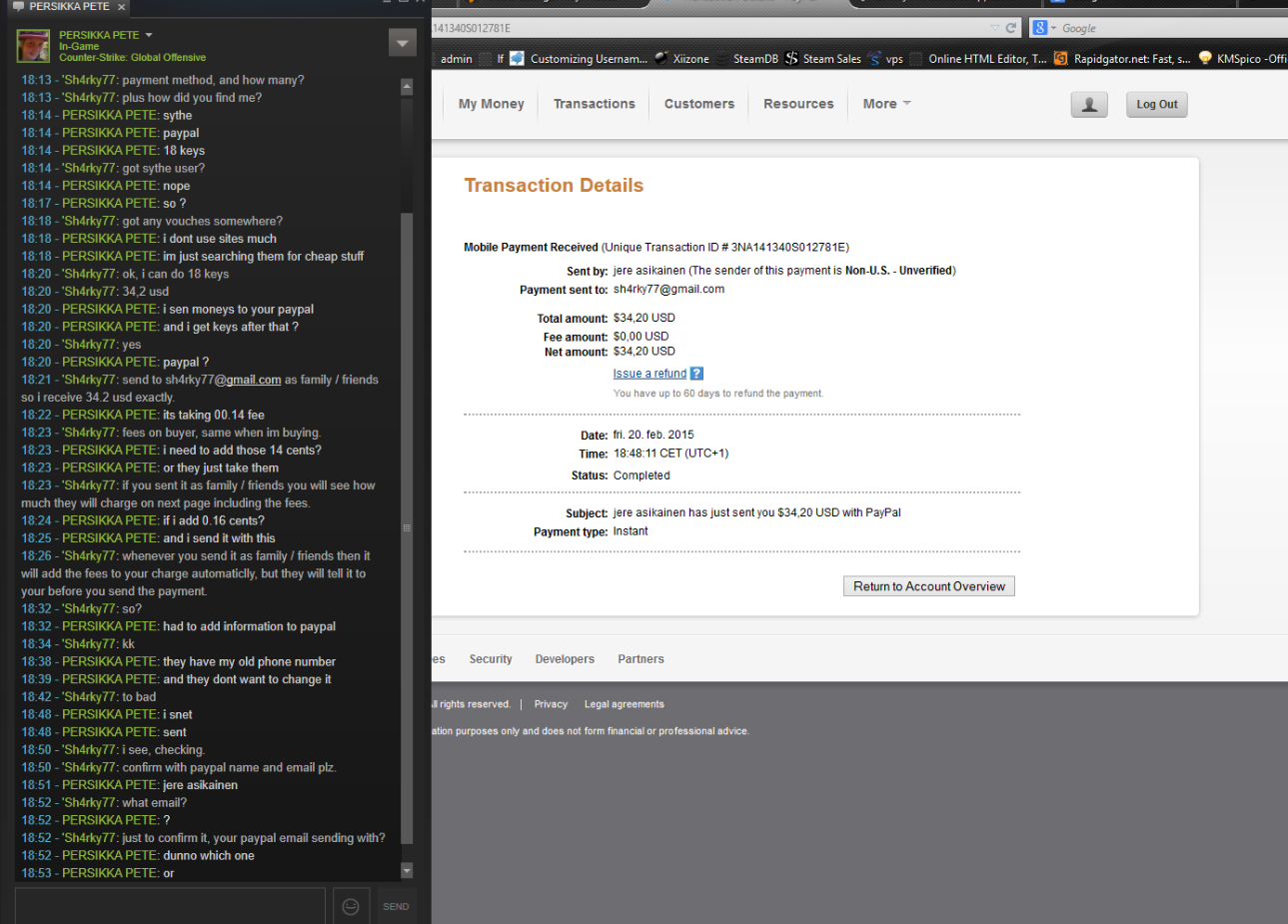Open the search engine selector dropdown
Viewport: 1288px width, 924px height.
click(1053, 28)
